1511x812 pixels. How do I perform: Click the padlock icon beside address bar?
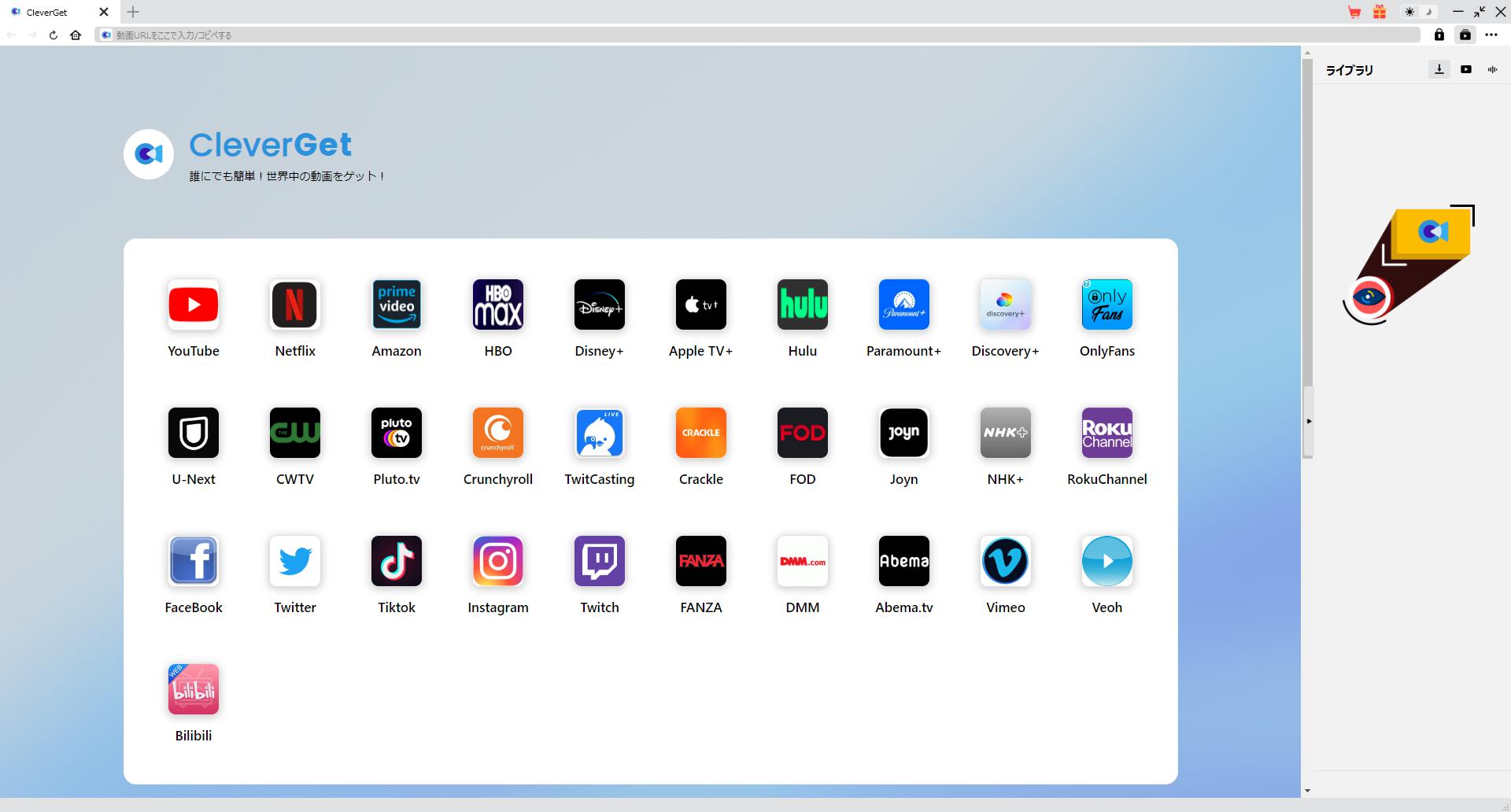[x=1439, y=35]
